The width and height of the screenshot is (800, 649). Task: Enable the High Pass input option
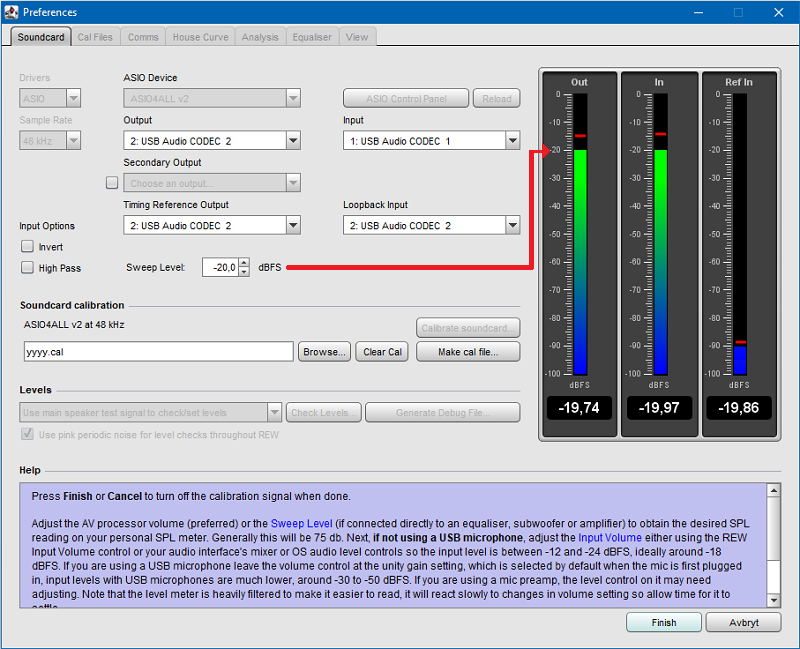[27, 267]
